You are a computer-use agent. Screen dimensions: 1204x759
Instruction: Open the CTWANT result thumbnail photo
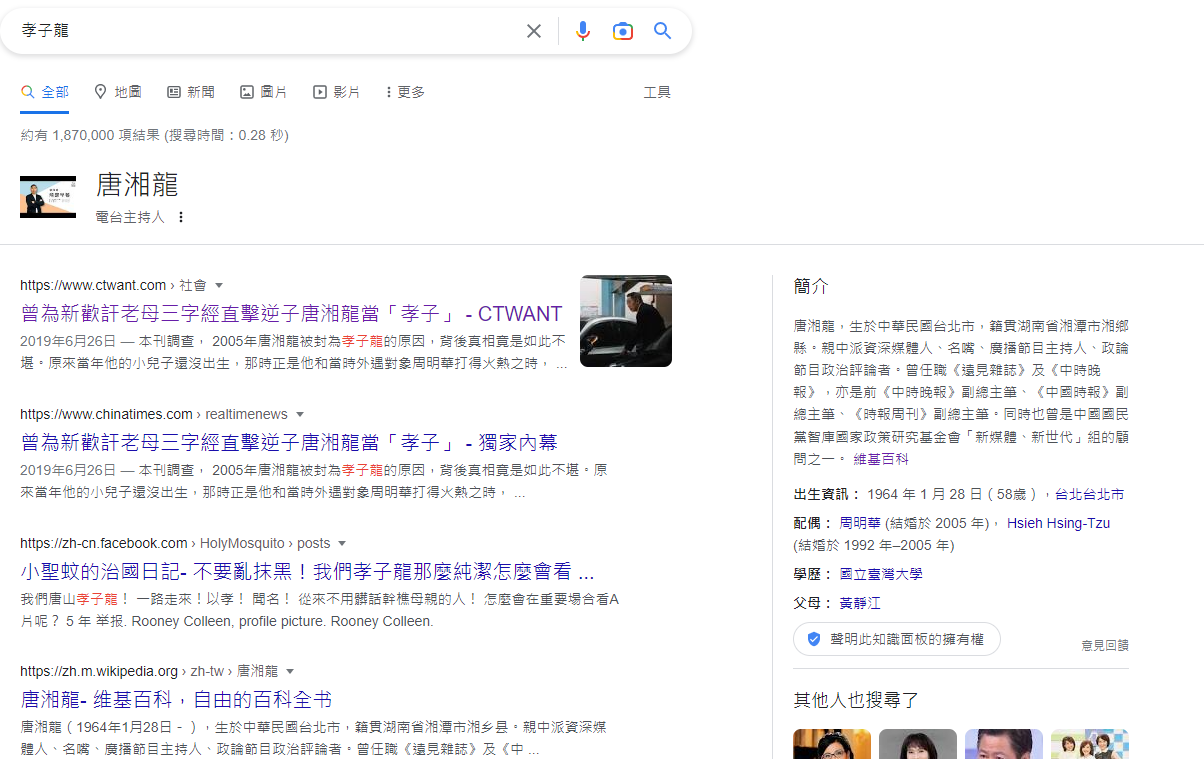point(626,321)
